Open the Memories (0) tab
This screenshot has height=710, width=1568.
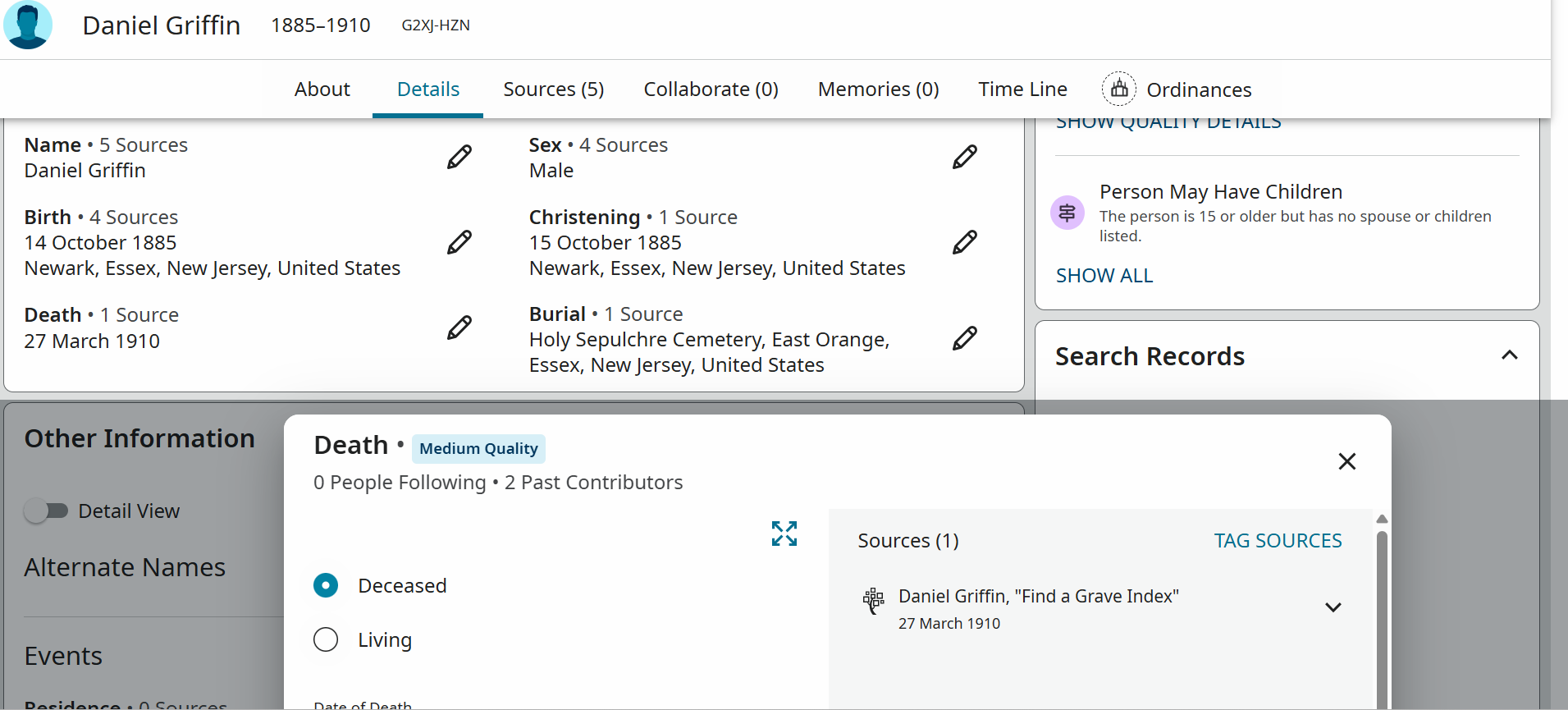(x=878, y=89)
